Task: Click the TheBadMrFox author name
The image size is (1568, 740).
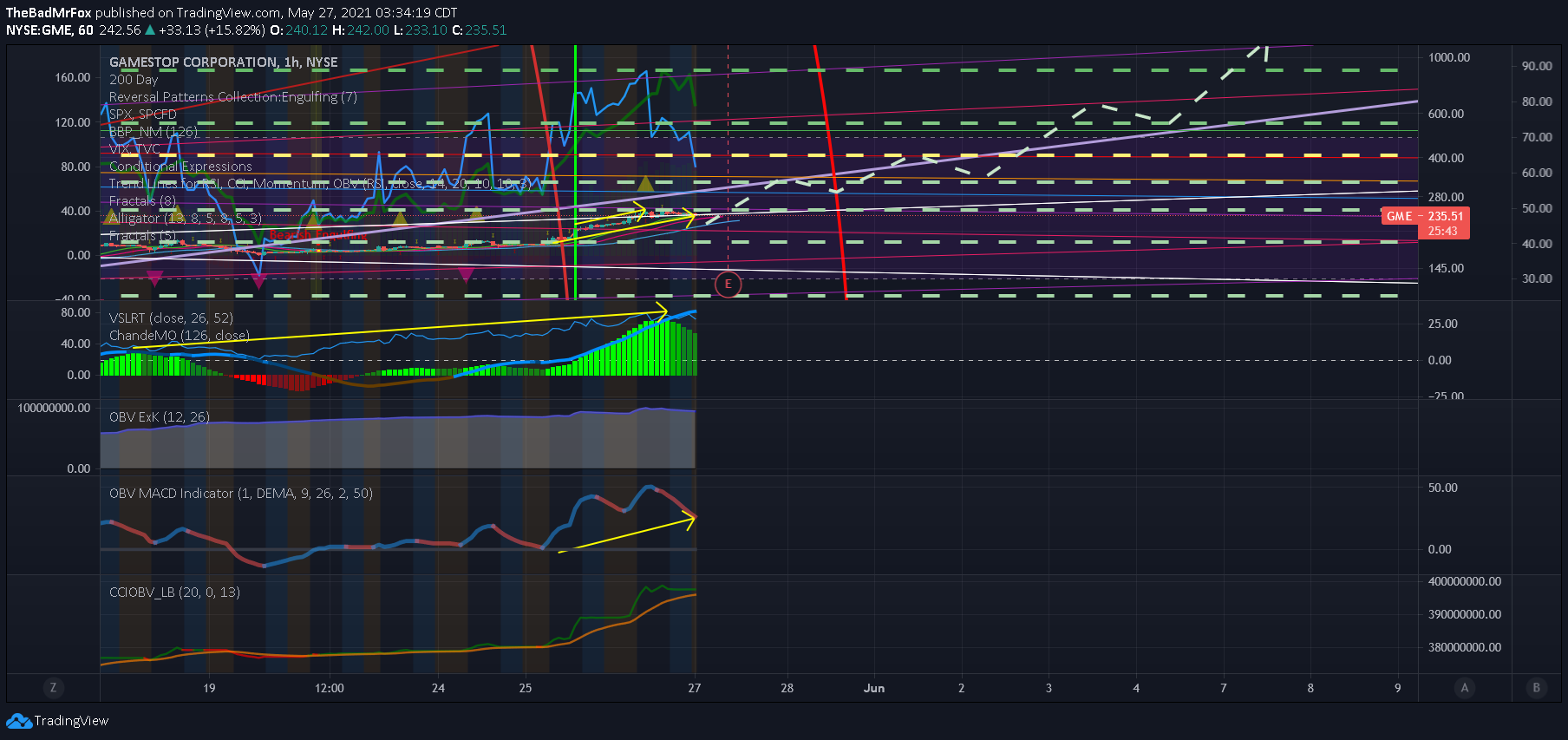Action: (x=49, y=13)
